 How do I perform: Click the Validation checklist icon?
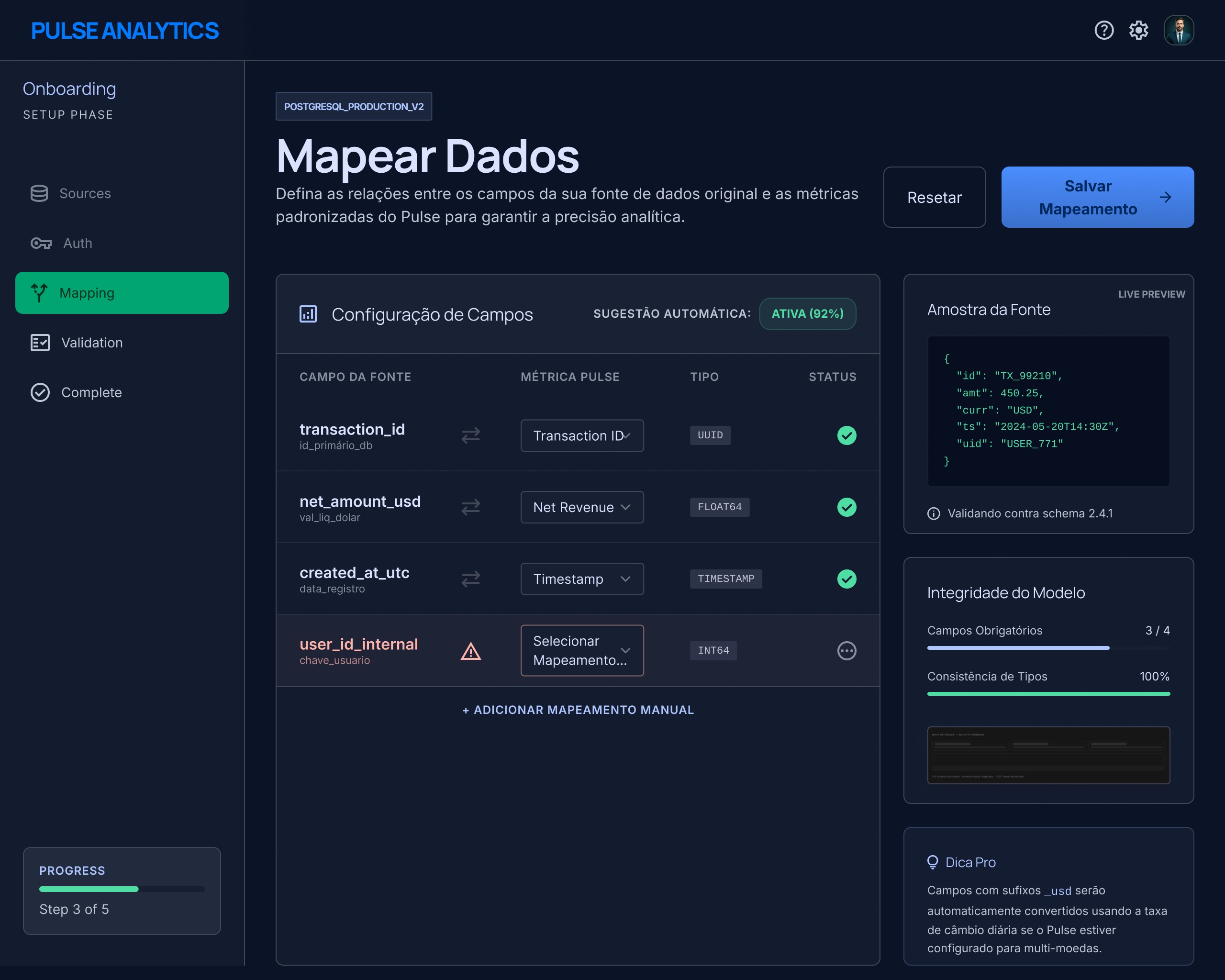[40, 343]
